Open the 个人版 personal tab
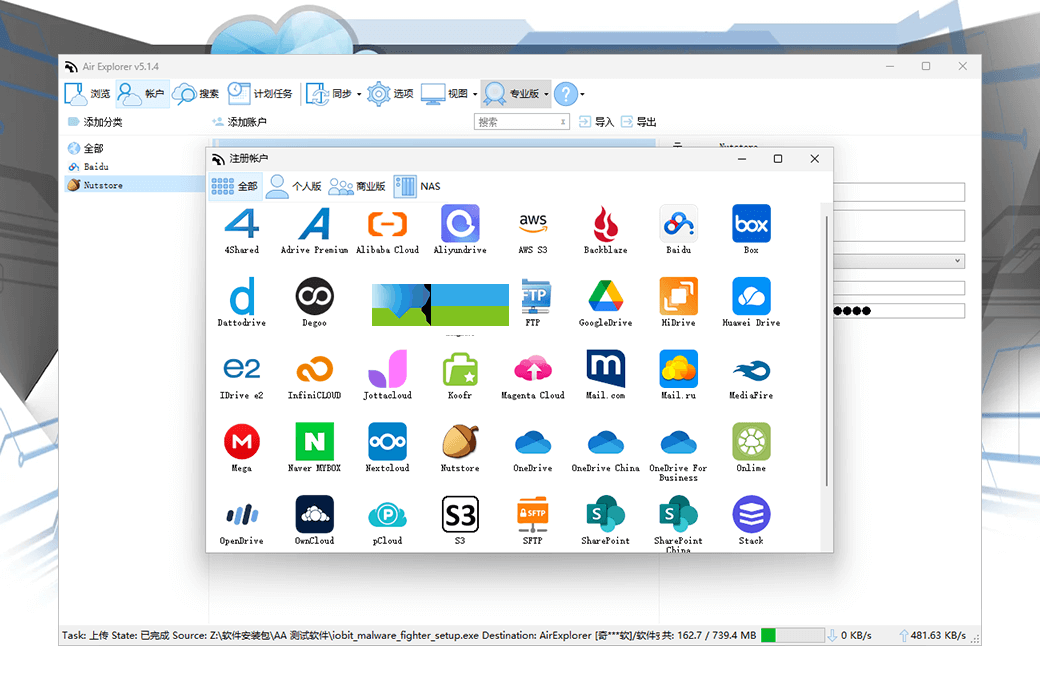 [294, 186]
